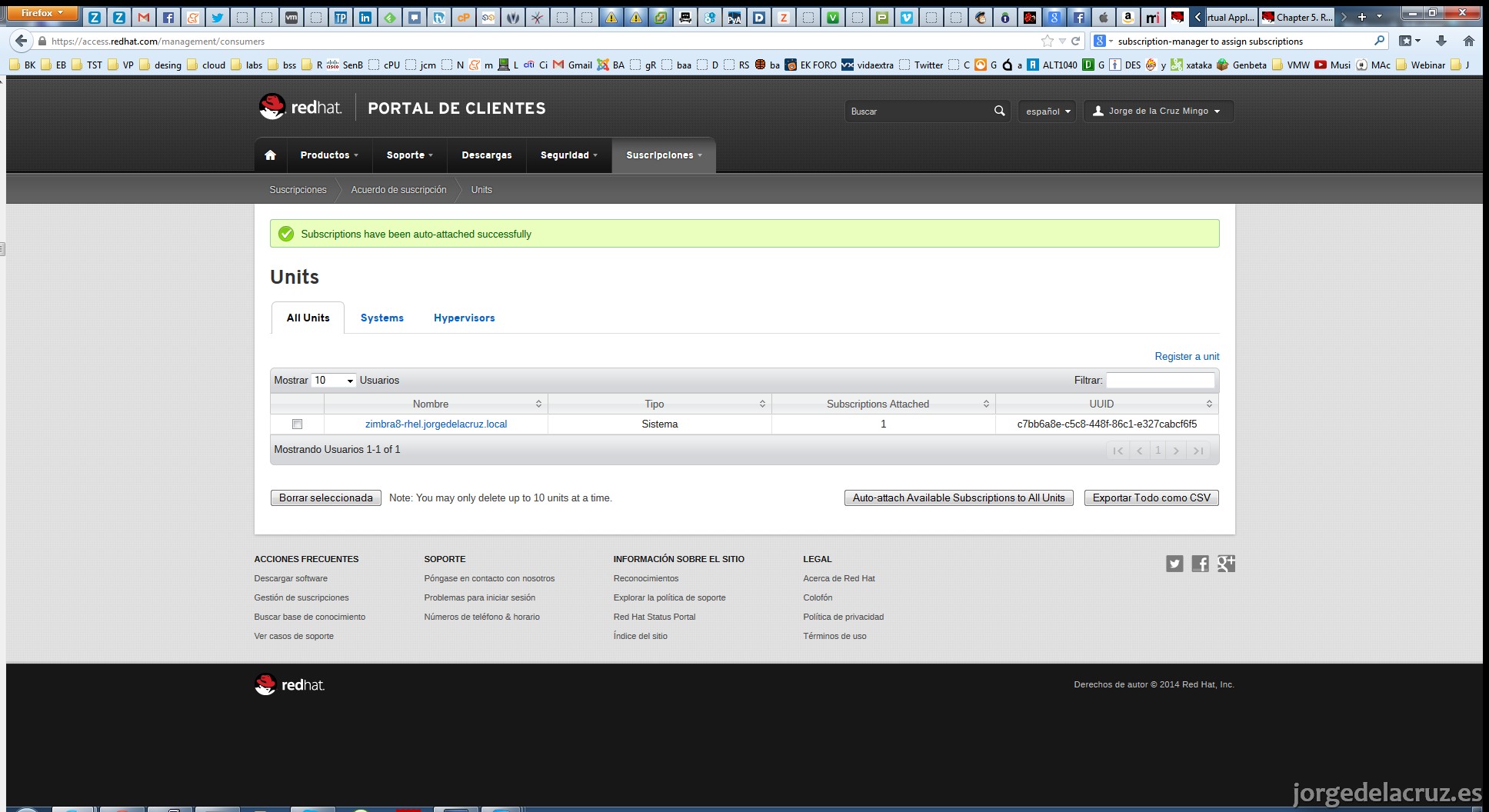Viewport: 1489px width, 812px height.
Task: Switch to the pinned Apple tab
Action: coord(1103,17)
